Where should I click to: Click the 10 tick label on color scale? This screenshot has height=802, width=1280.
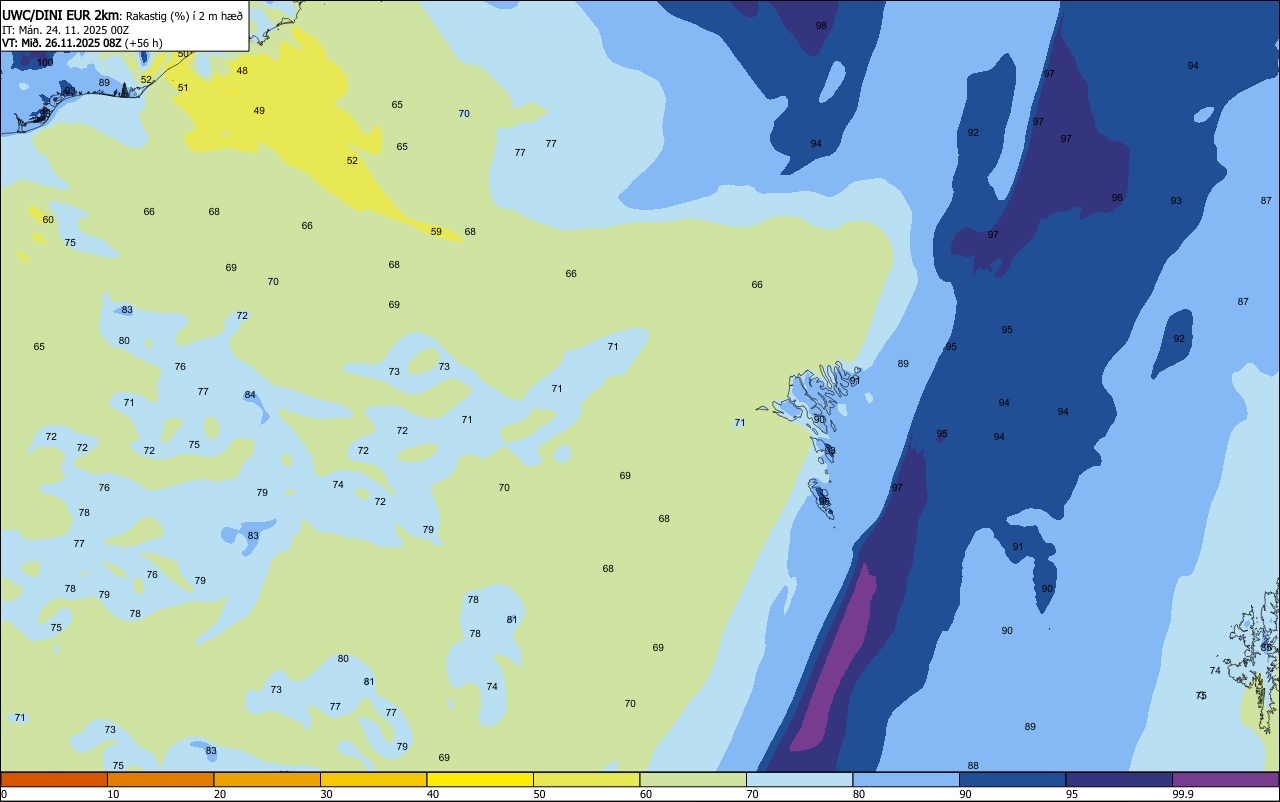click(113, 794)
